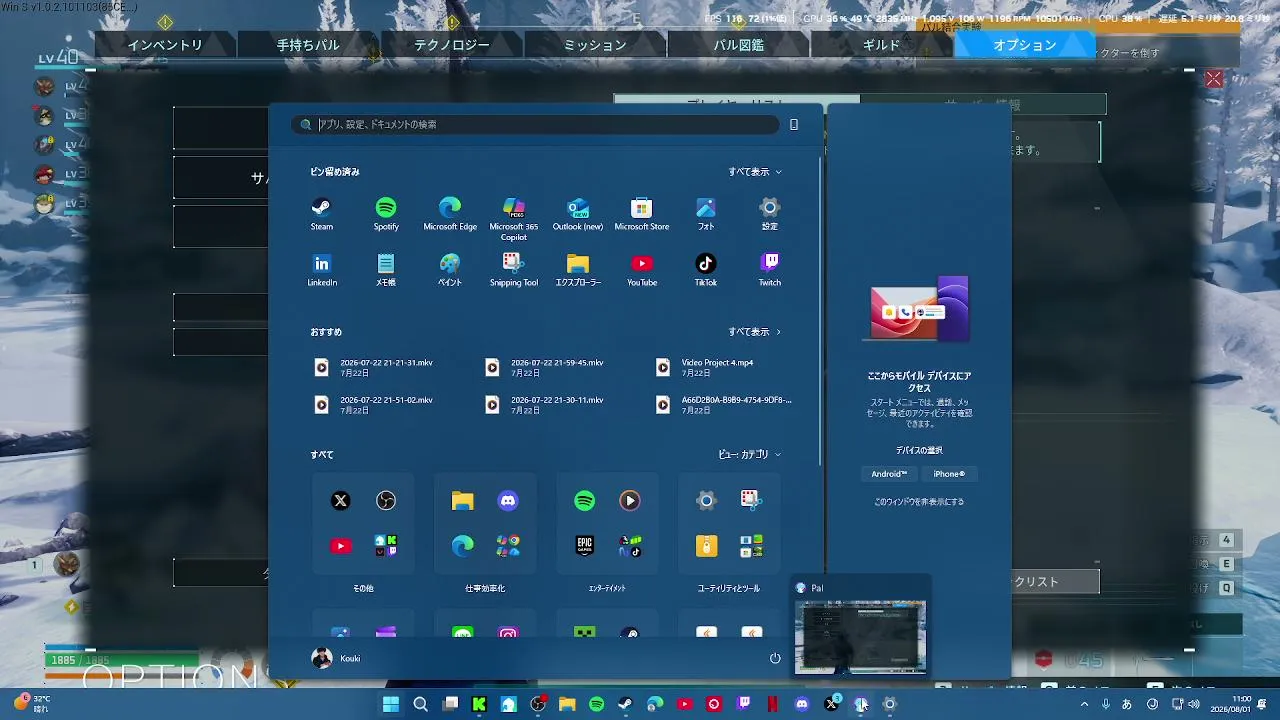The image size is (1280, 720).
Task: Click the Windows Start button on taskbar
Action: [391, 704]
